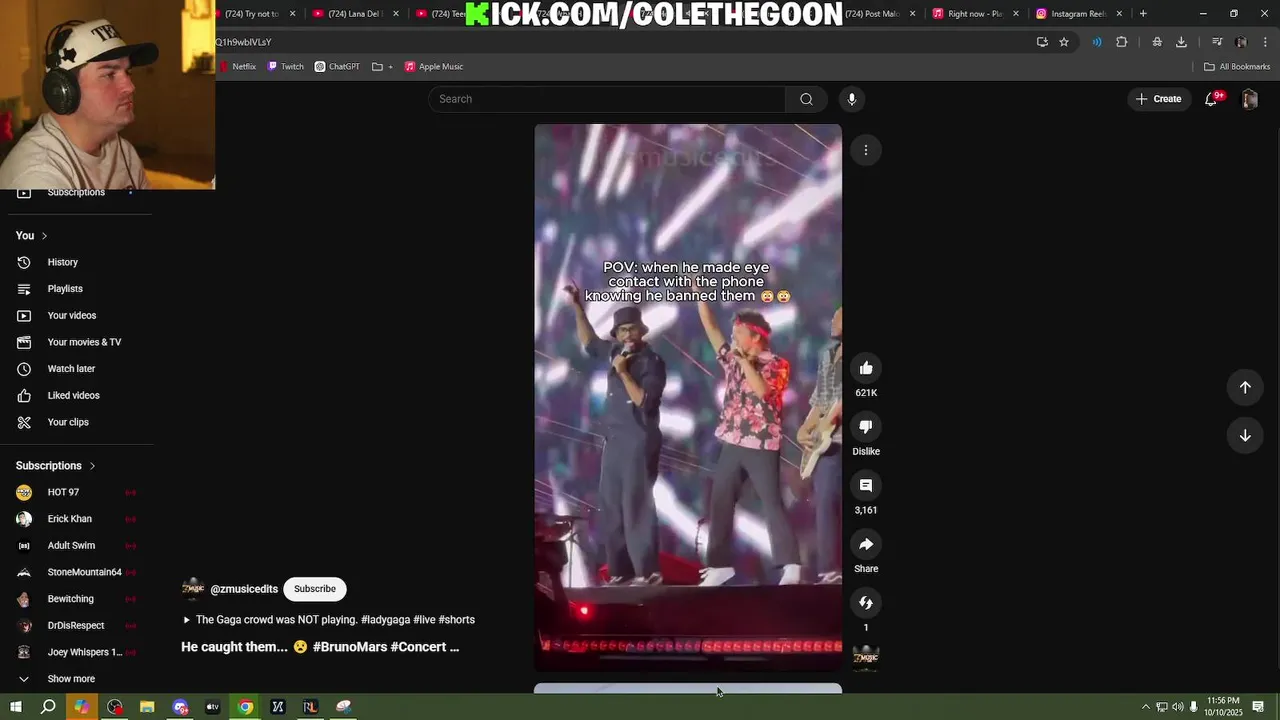Play the linked Gaga crowd video
Viewport: 1280px width, 720px height.
[328, 620]
